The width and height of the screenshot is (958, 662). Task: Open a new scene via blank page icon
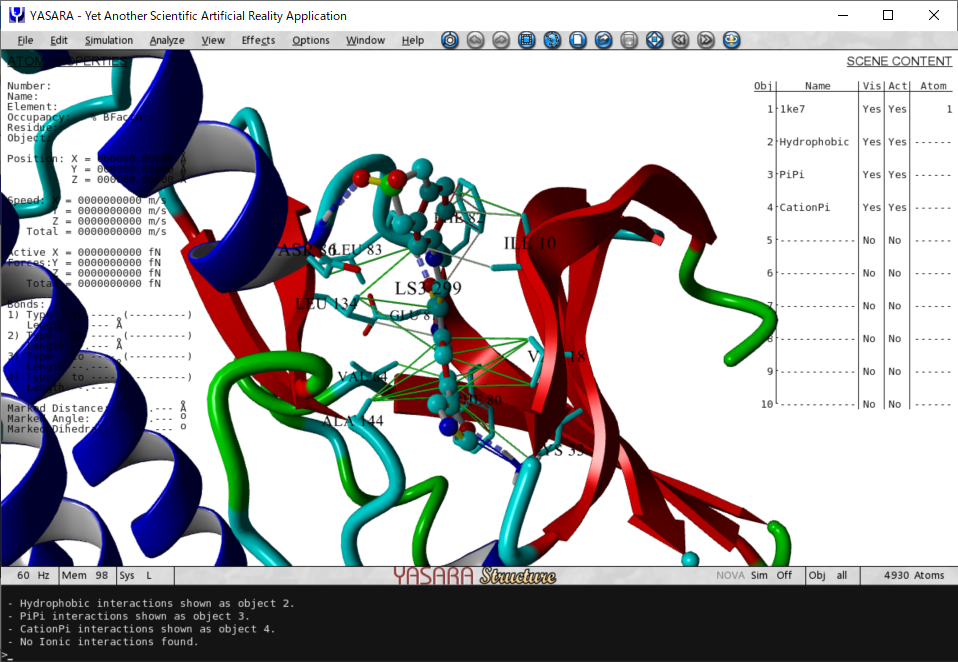[x=578, y=40]
